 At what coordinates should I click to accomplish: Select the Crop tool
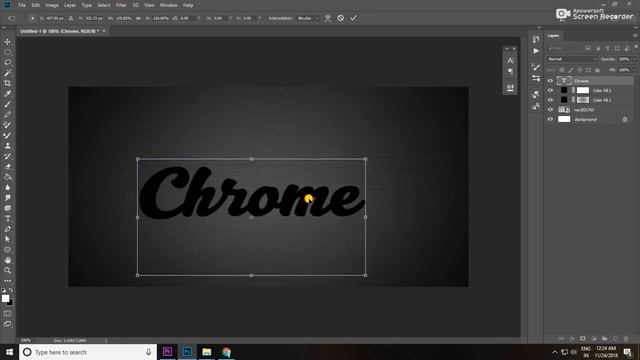pyautogui.click(x=7, y=83)
